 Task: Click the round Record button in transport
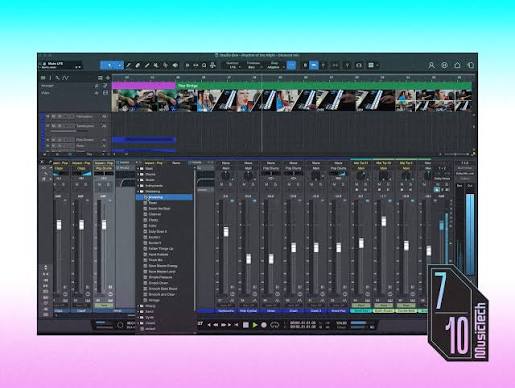point(264,325)
